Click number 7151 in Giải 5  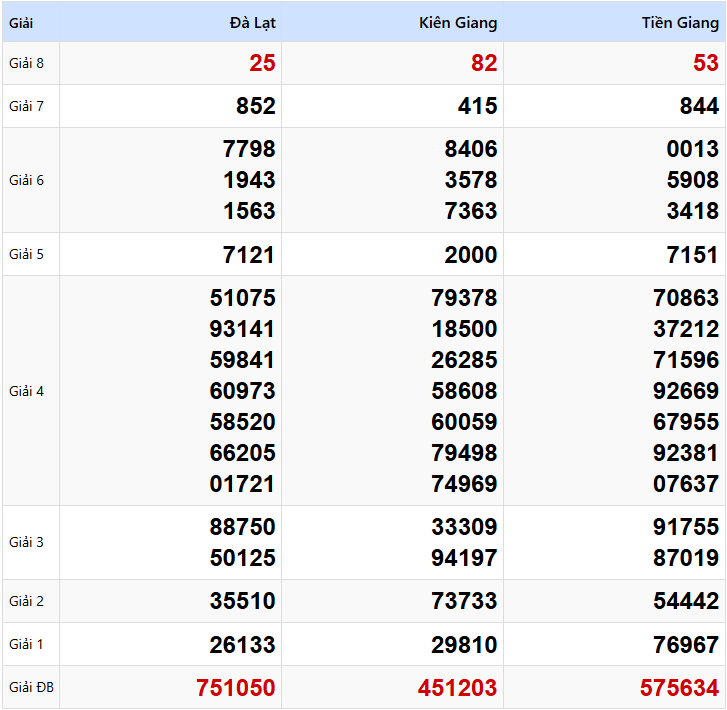(693, 255)
